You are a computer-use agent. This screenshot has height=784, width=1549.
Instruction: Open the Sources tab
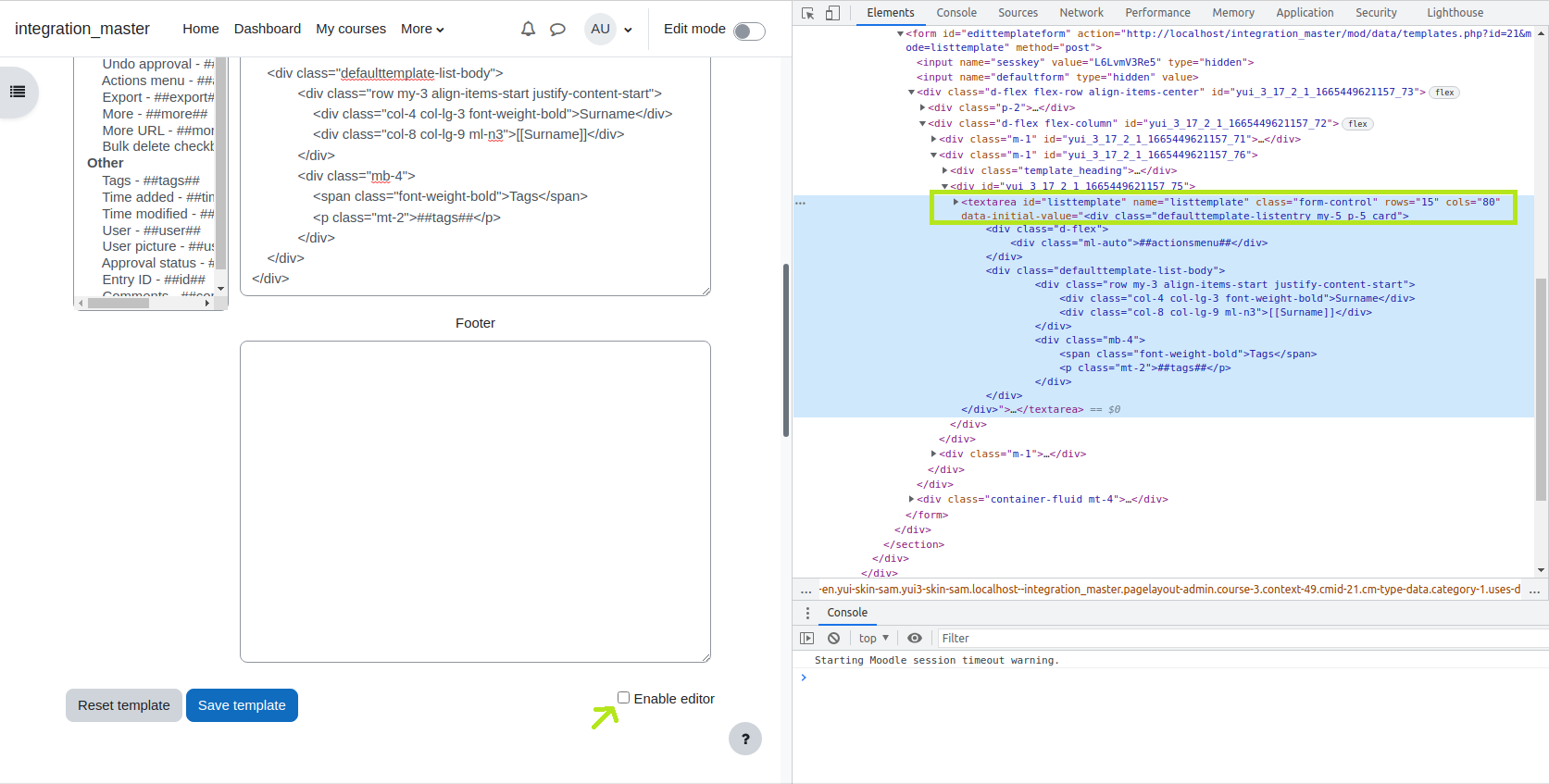point(1018,13)
